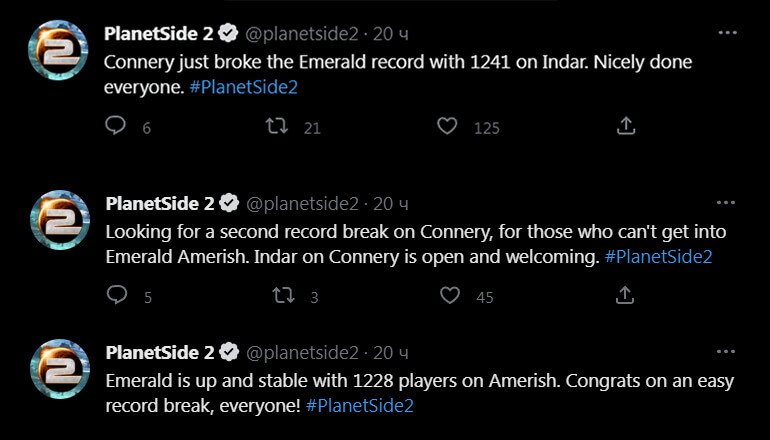The width and height of the screenshot is (770, 440).
Task: Open PlanetSide 2 avatar on the third tweet
Action: point(60,369)
